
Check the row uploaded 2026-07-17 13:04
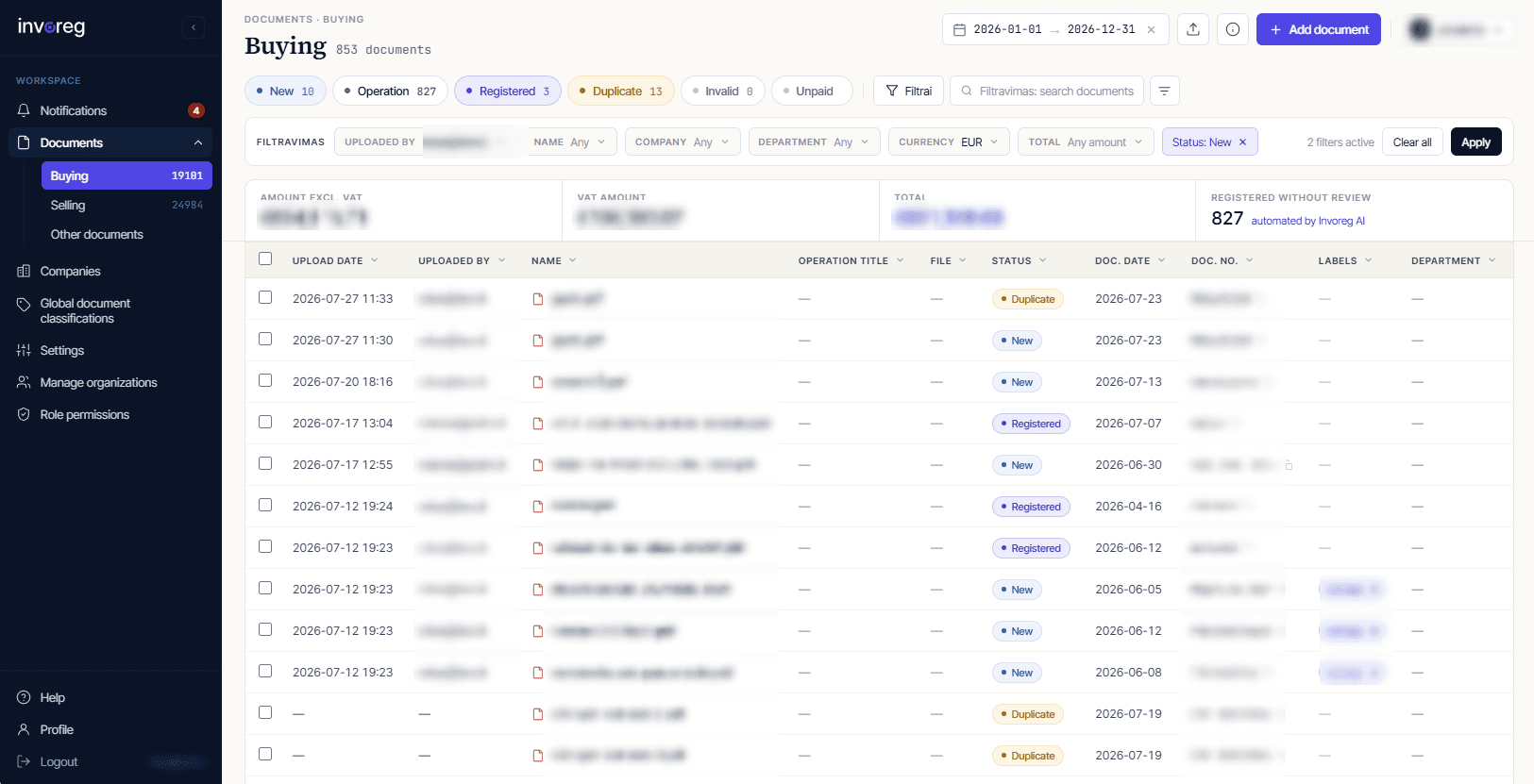click(x=265, y=422)
